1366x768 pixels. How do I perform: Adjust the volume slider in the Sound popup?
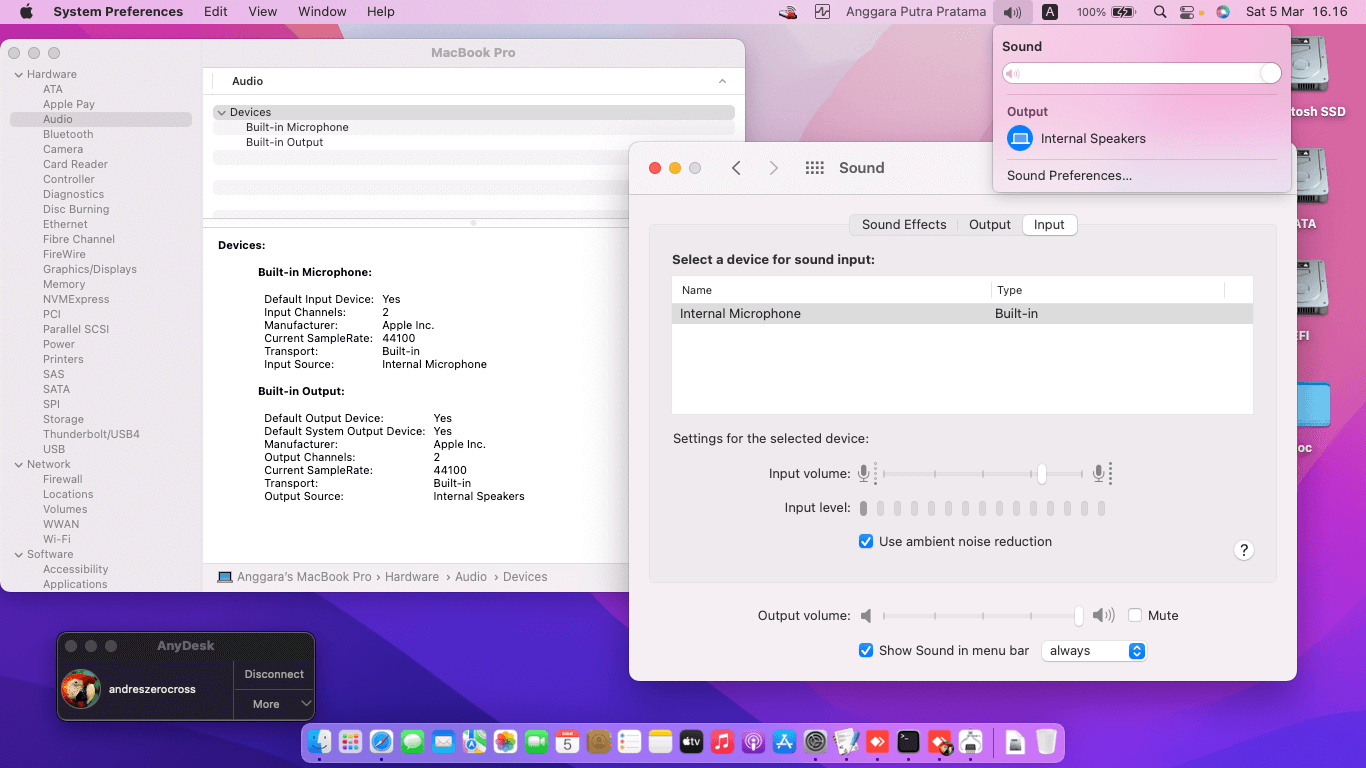click(x=1142, y=73)
